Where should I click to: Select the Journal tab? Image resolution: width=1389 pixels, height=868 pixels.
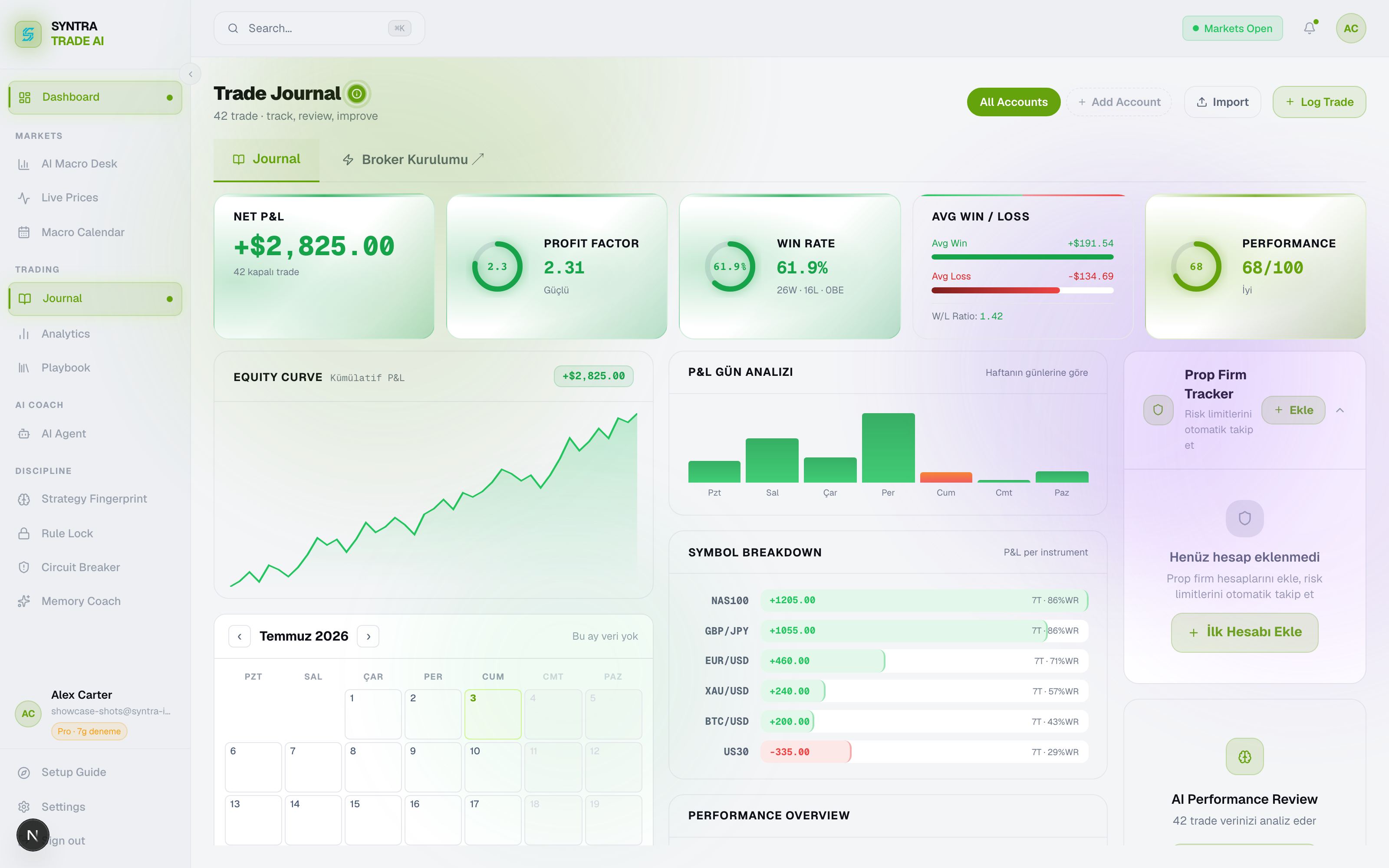tap(267, 160)
